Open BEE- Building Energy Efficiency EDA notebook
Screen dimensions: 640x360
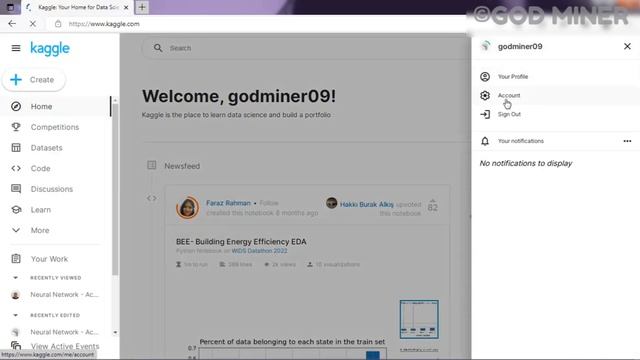click(241, 242)
